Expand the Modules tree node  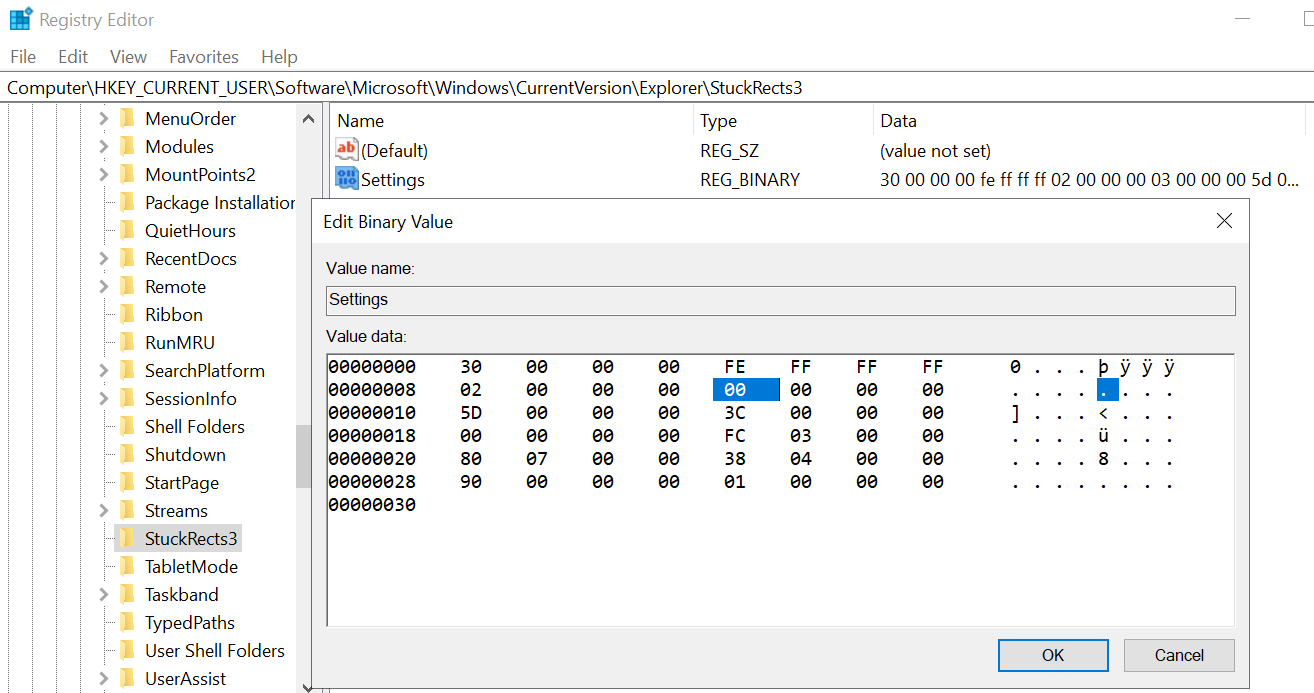104,146
